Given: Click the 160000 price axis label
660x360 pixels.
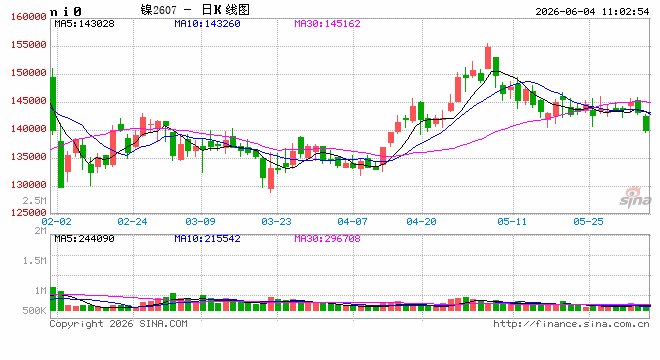Looking at the screenshot, I should coord(28,17).
